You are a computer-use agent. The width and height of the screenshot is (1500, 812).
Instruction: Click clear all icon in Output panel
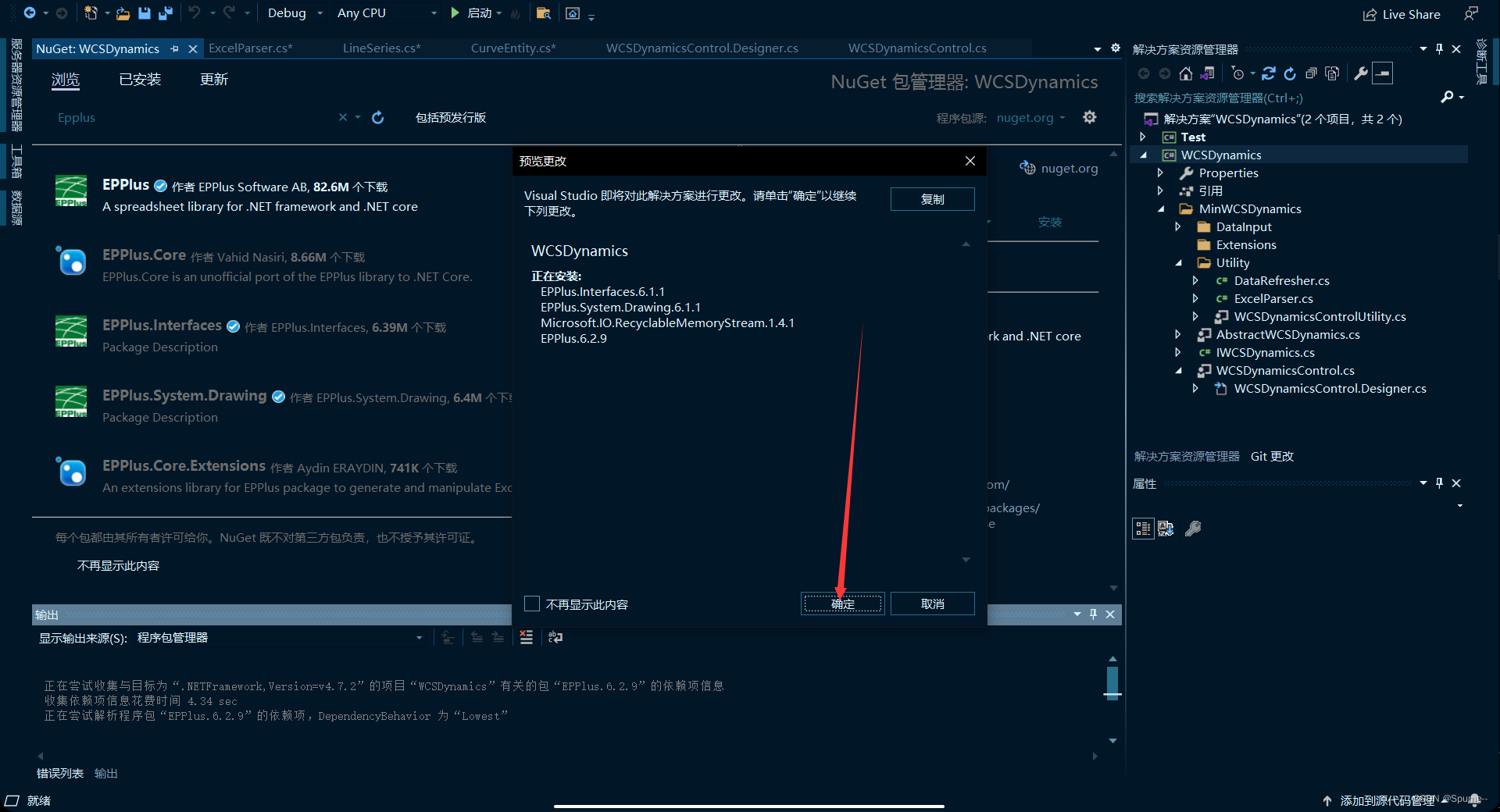pos(527,638)
